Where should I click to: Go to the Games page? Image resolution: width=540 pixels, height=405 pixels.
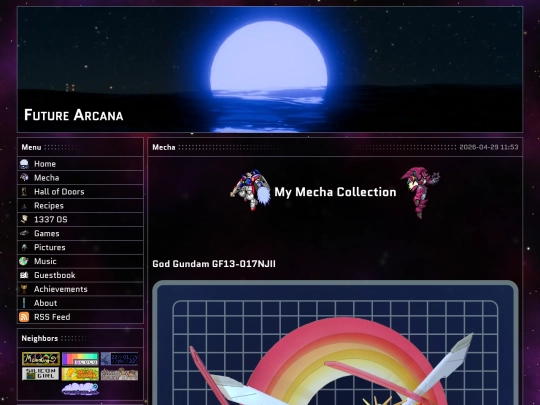[80, 233]
